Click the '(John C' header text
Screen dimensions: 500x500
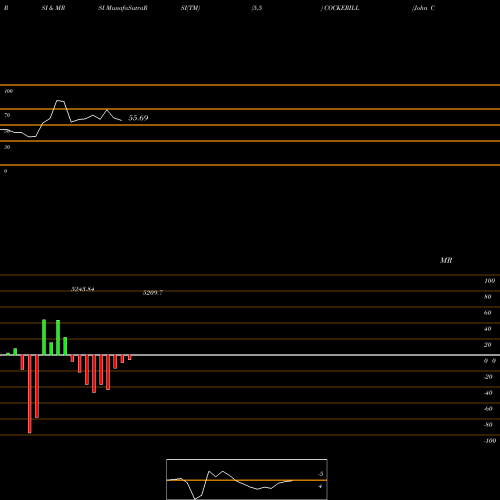point(424,8)
